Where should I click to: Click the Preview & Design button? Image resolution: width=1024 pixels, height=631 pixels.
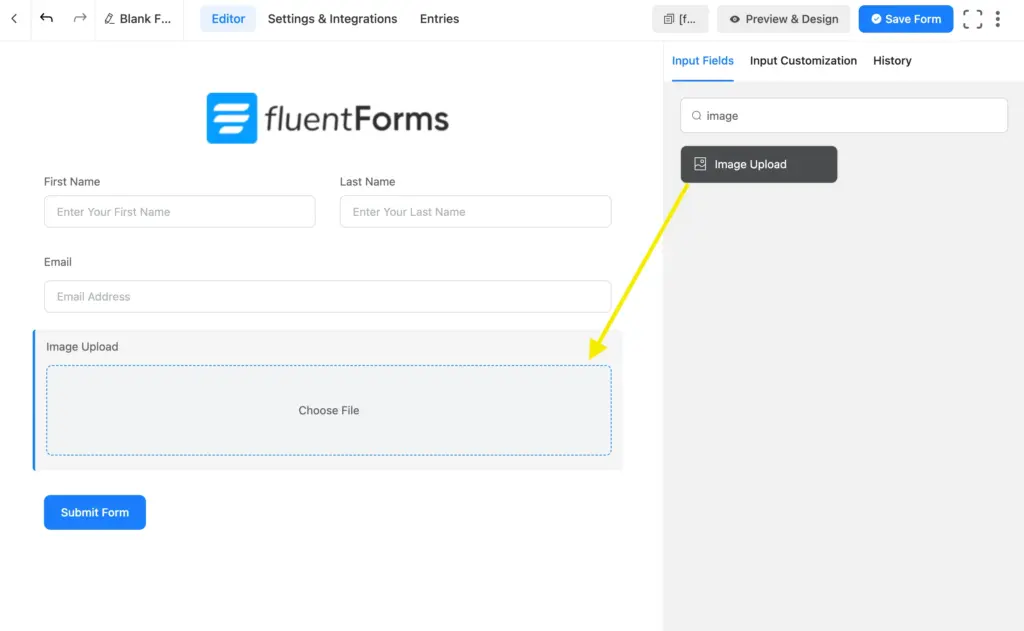pos(783,19)
